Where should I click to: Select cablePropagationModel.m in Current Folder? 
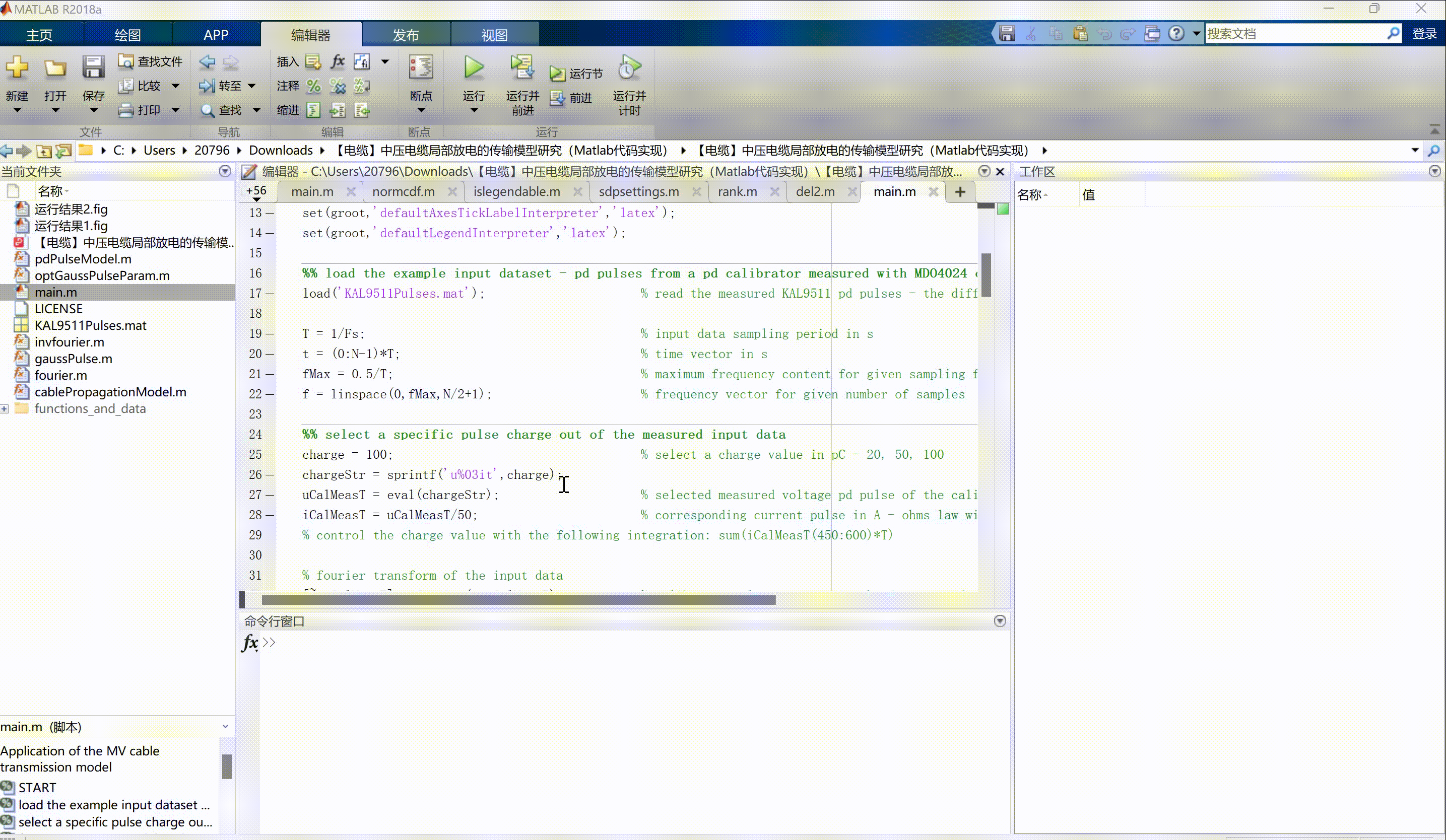(x=110, y=392)
